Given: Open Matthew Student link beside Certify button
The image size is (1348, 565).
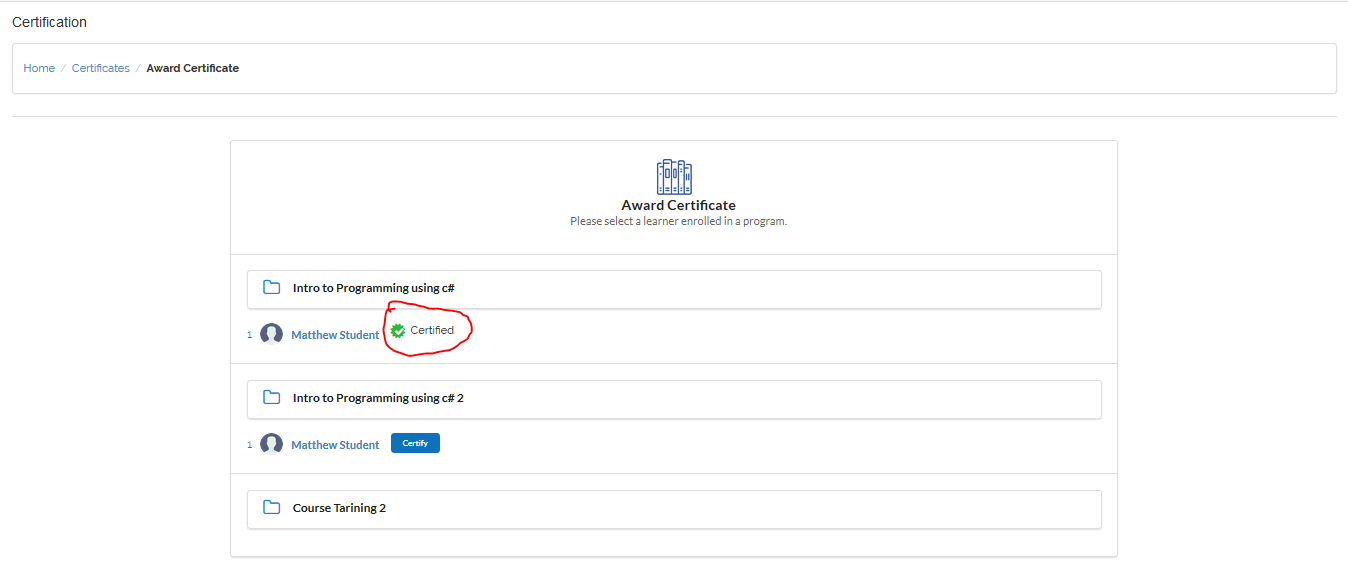Looking at the screenshot, I should 335,445.
